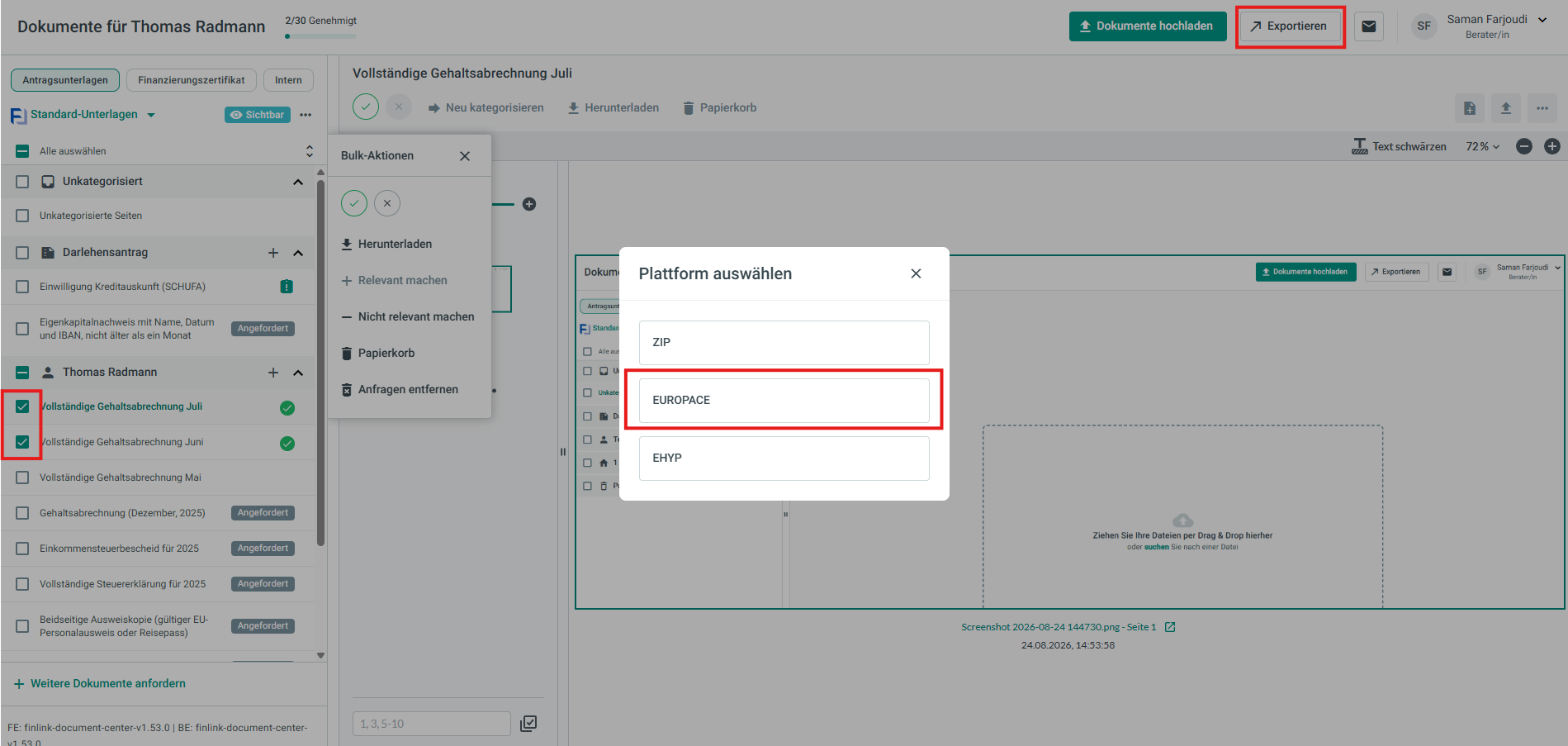This screenshot has width=1568, height=746.
Task: Check the Unkategorisierte Seiten checkbox
Action: click(22, 216)
